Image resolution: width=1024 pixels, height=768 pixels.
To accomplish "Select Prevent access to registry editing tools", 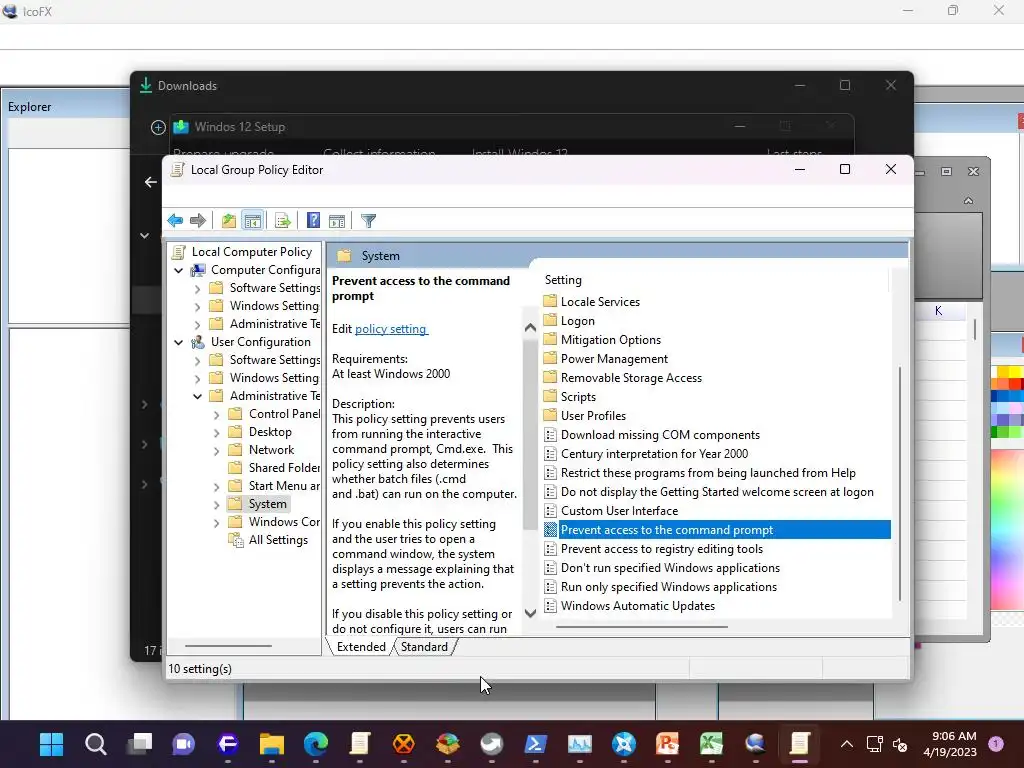I will [662, 549].
